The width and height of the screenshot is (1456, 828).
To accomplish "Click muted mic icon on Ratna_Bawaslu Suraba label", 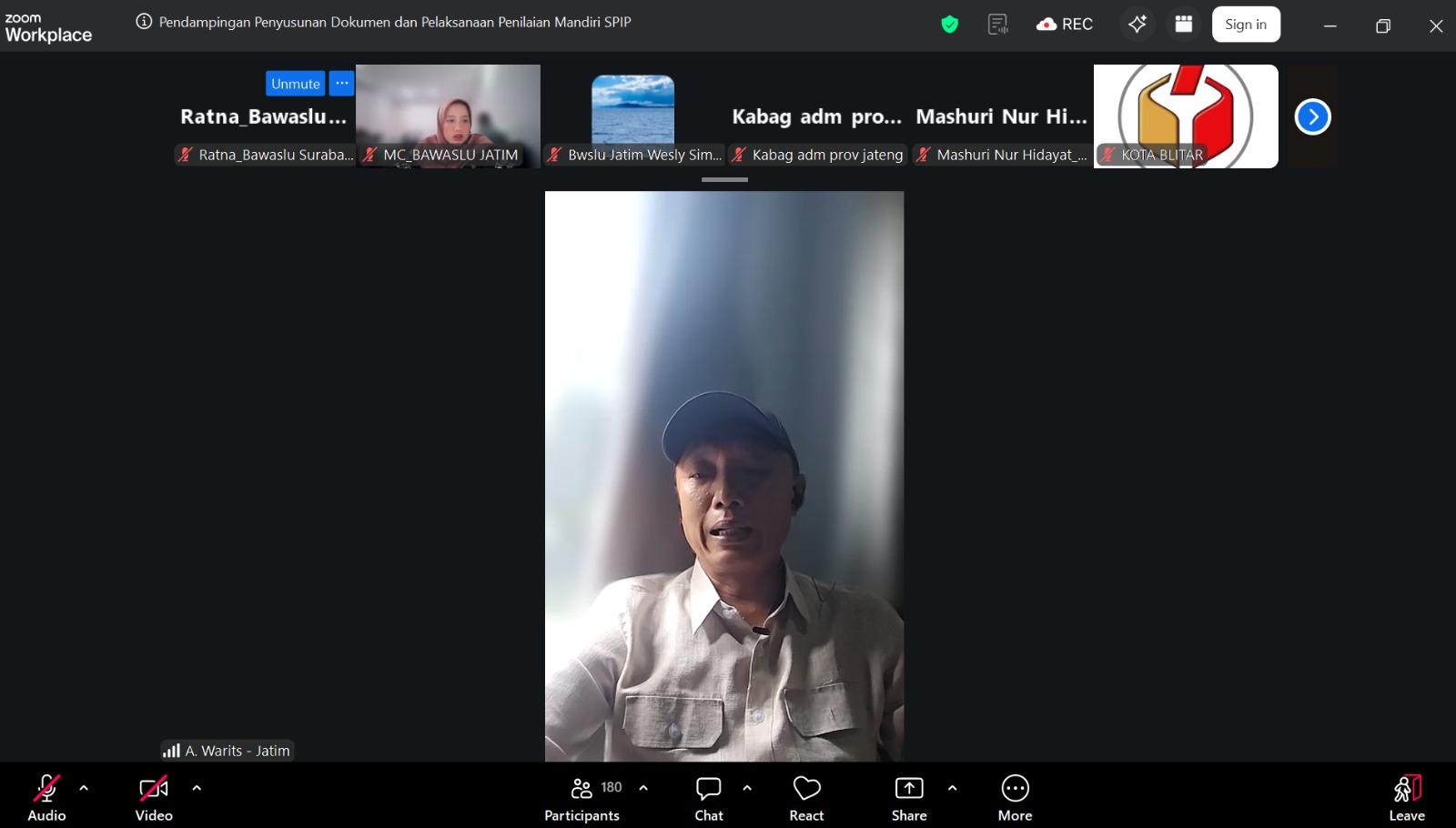I will point(186,155).
